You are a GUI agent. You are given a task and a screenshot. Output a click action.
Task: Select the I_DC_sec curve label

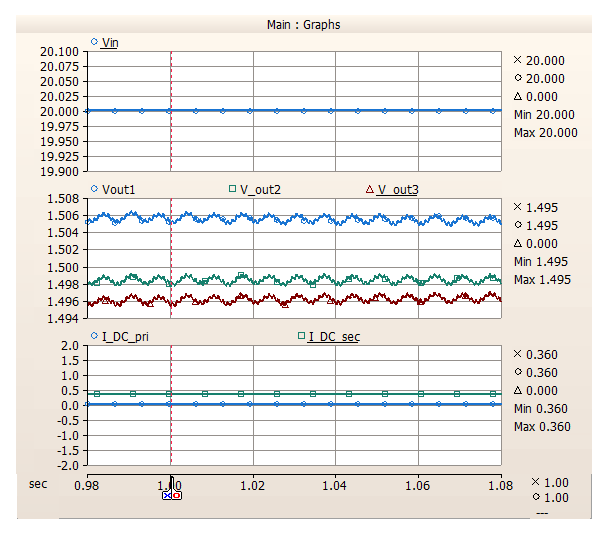pos(334,337)
